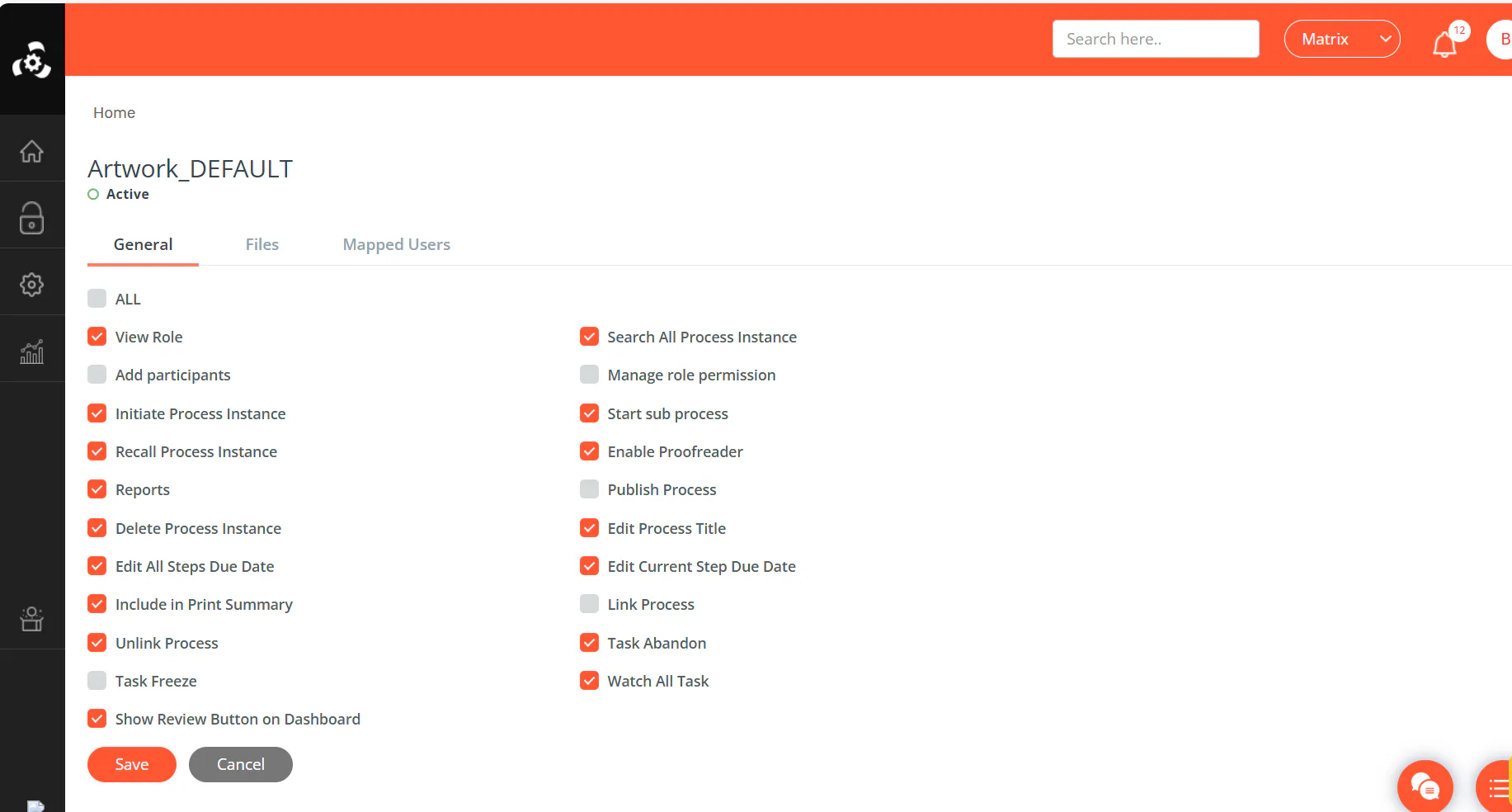Uncheck Edit Process Title
Screen dimensions: 1512x812
coord(589,528)
